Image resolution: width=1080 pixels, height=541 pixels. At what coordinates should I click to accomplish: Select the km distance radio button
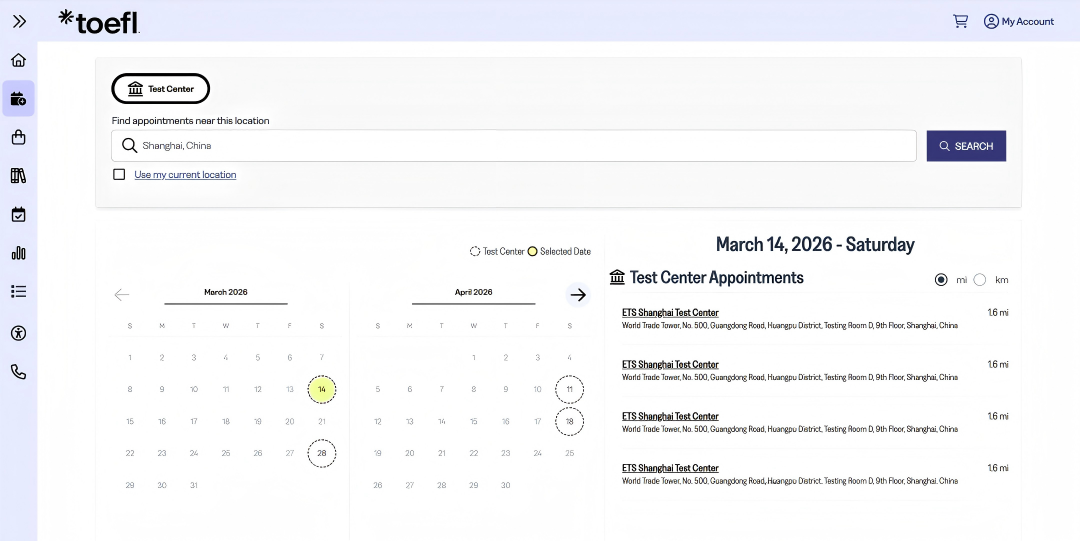[980, 280]
